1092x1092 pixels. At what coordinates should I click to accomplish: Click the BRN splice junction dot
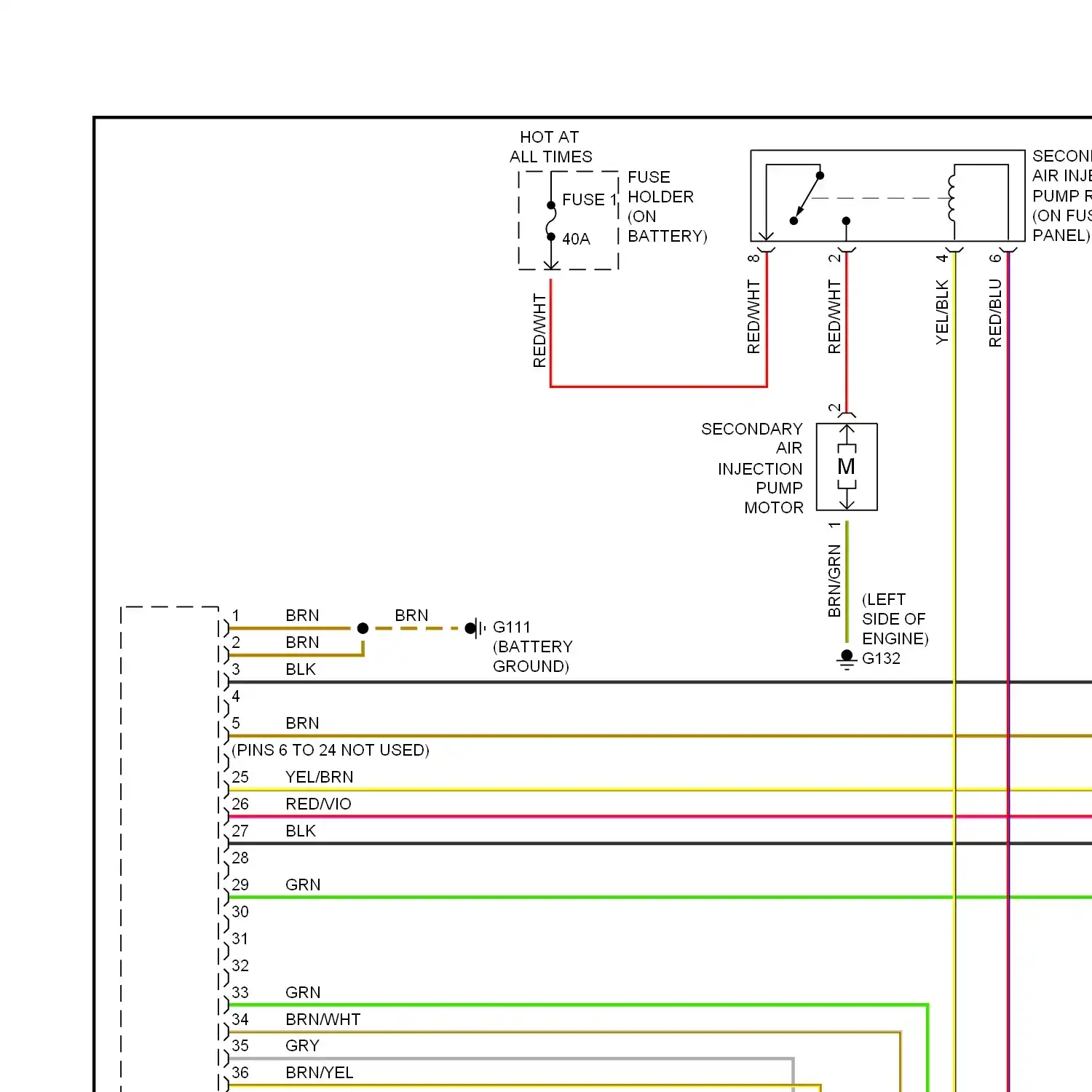(363, 628)
